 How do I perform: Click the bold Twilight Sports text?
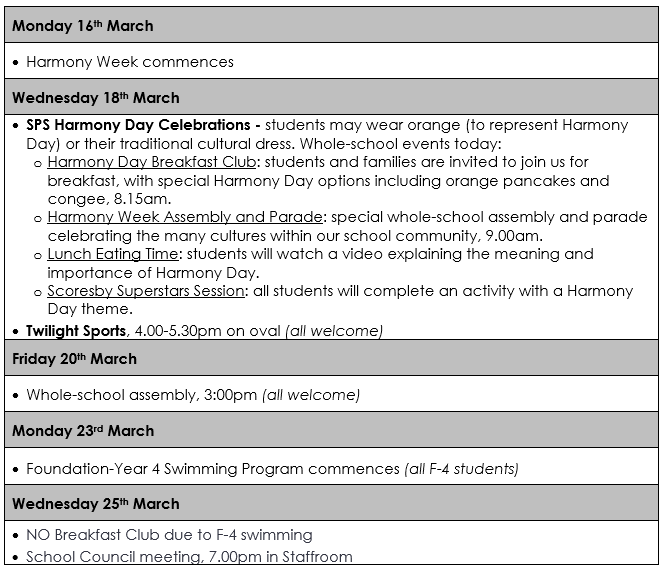(x=76, y=330)
